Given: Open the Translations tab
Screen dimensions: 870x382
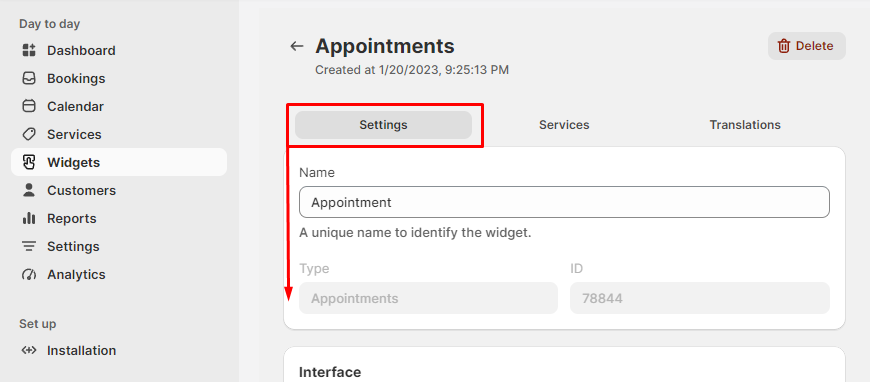Looking at the screenshot, I should point(745,125).
